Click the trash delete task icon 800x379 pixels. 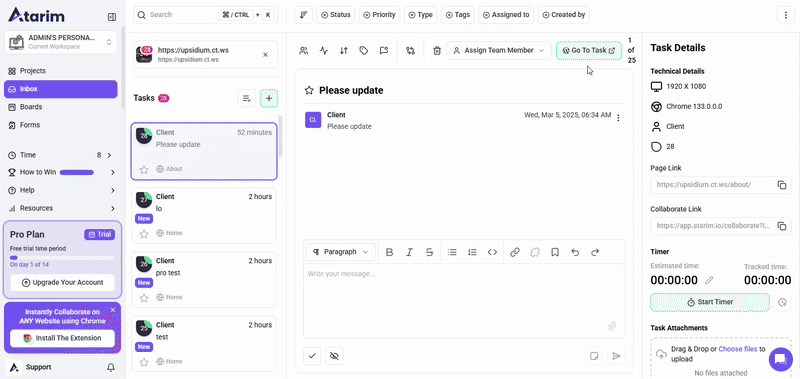pos(437,50)
